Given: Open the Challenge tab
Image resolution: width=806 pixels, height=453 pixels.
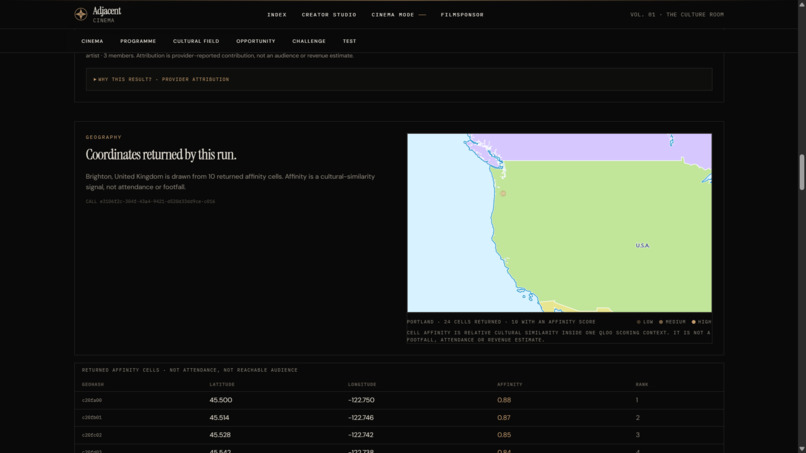Looking at the screenshot, I should pos(309,41).
